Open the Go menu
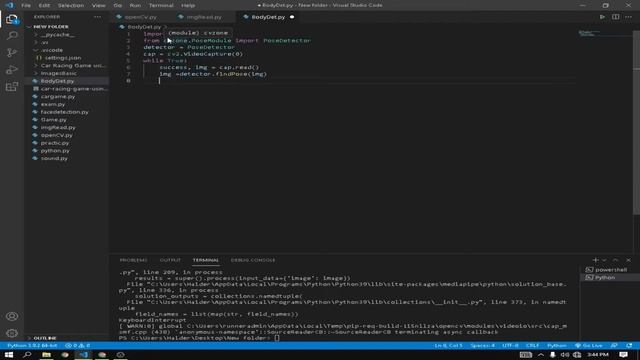 pos(118,5)
